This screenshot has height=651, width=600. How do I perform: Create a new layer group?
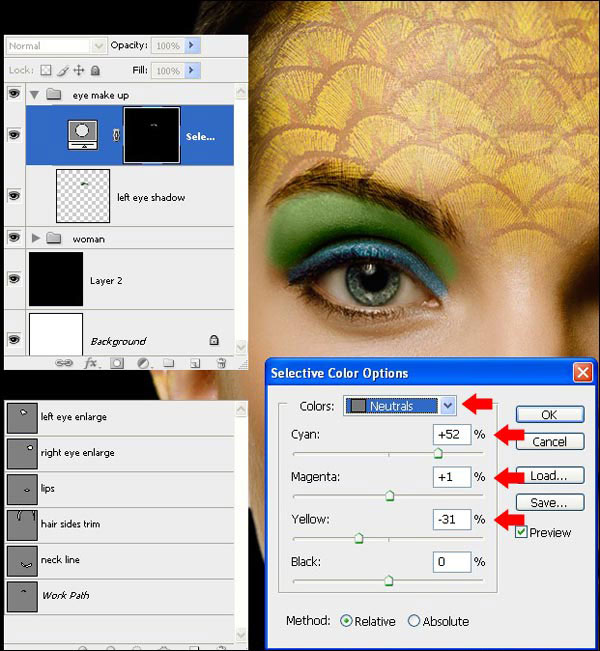point(168,363)
